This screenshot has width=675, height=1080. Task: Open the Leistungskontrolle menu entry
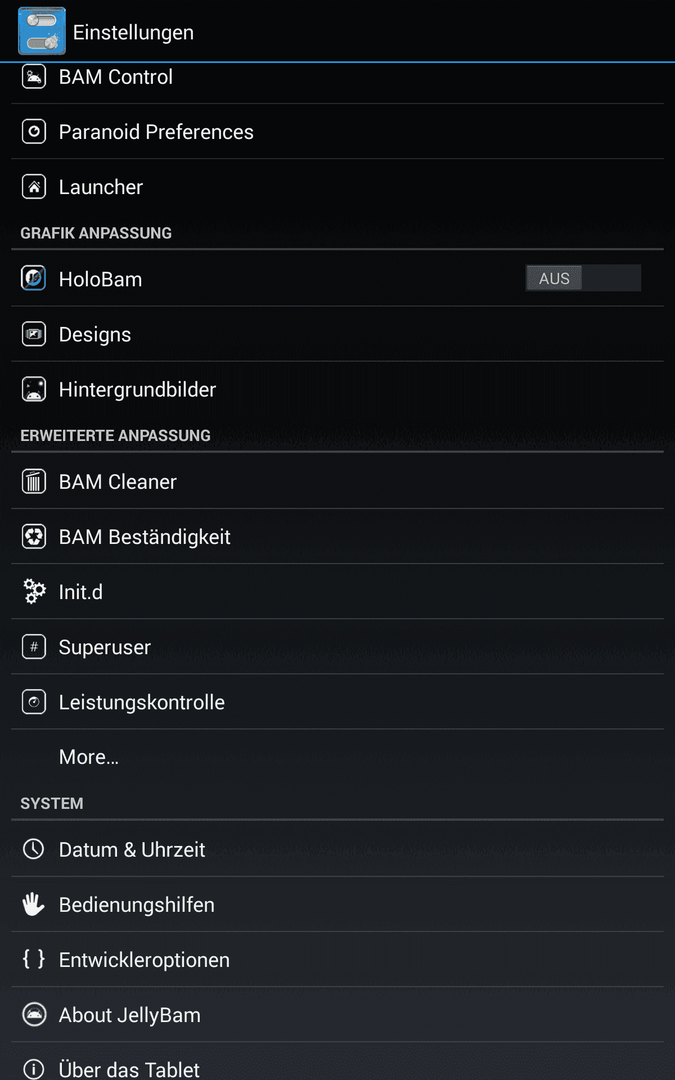(x=338, y=702)
